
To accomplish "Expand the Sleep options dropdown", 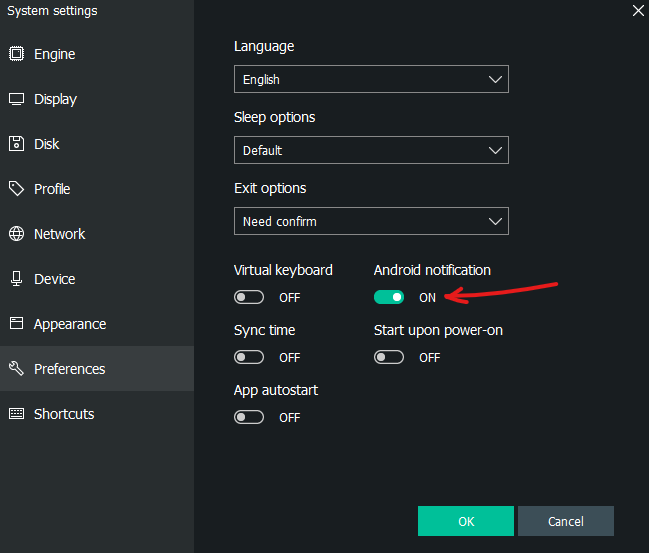I will click(371, 150).
